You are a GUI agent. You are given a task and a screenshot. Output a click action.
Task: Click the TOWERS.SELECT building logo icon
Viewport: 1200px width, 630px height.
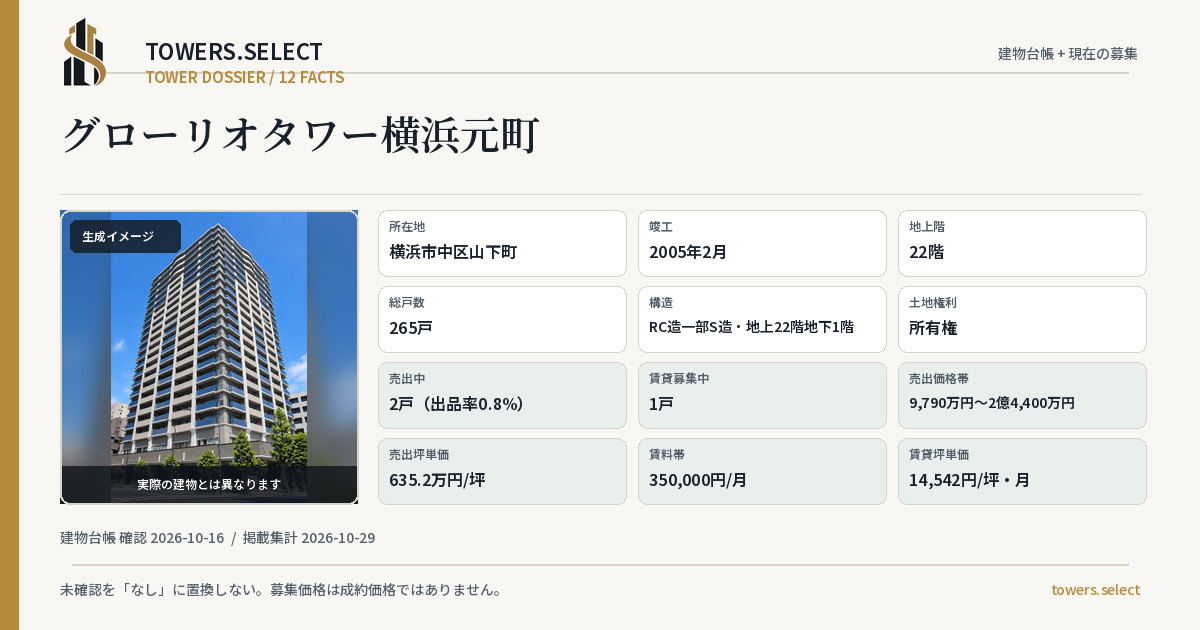click(85, 52)
